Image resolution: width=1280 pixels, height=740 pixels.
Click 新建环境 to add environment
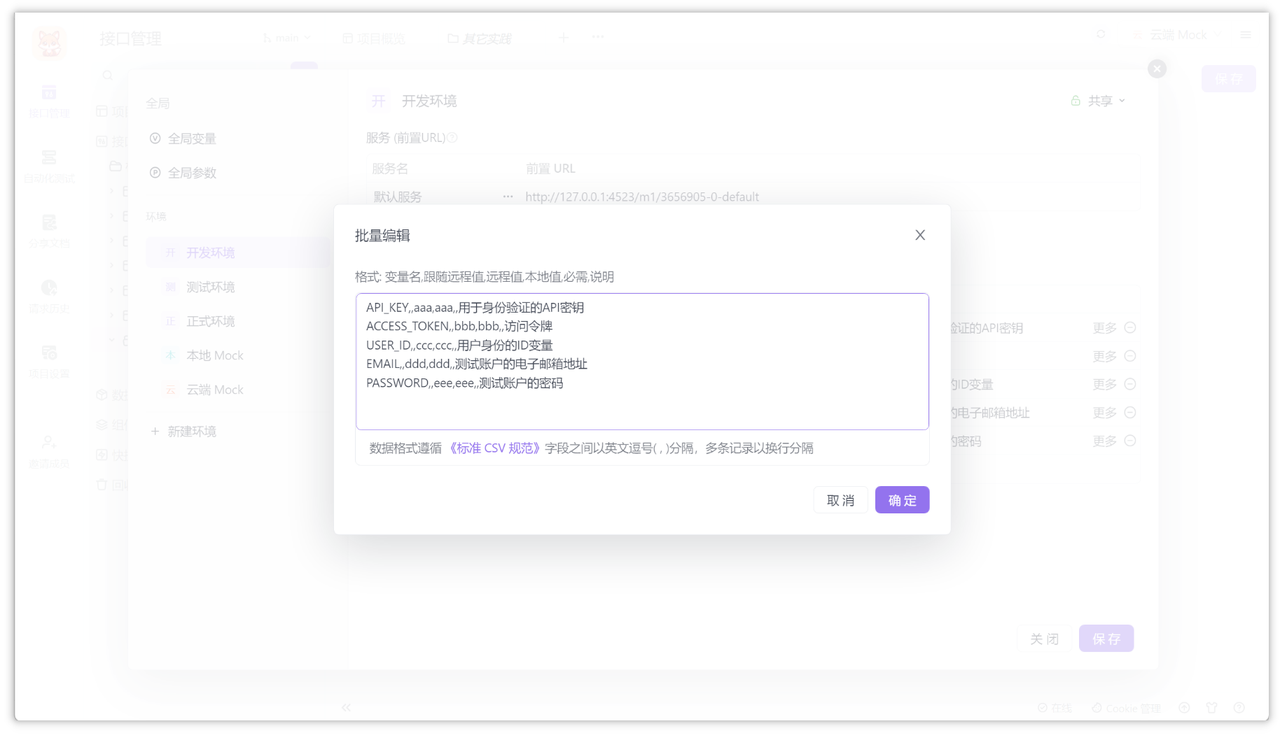[183, 431]
